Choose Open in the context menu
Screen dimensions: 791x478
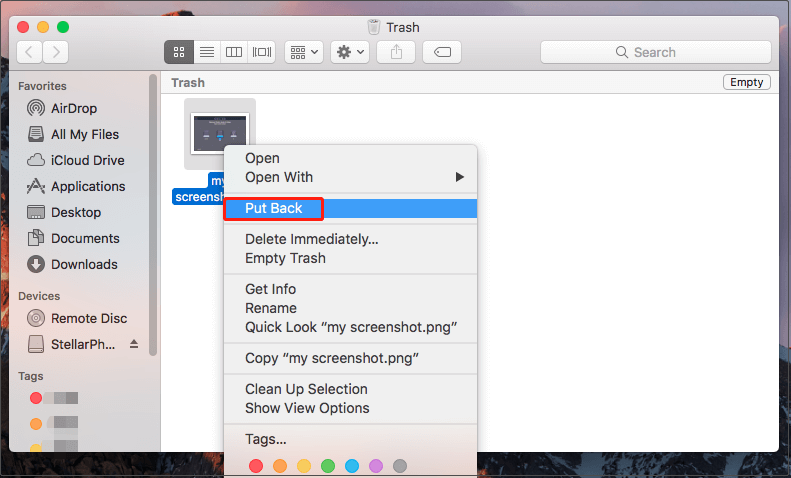pos(350,158)
